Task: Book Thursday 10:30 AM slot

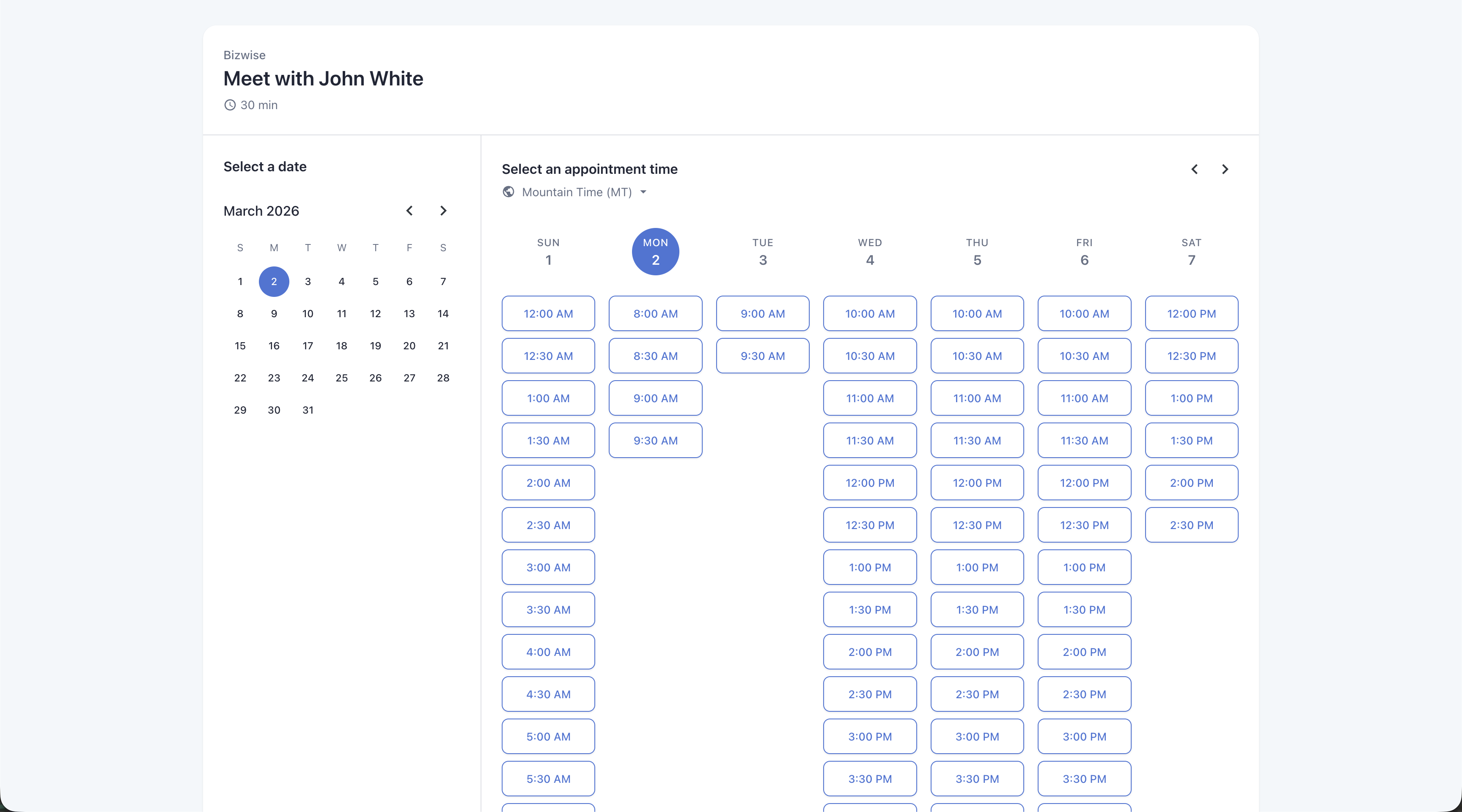Action: pyautogui.click(x=977, y=356)
